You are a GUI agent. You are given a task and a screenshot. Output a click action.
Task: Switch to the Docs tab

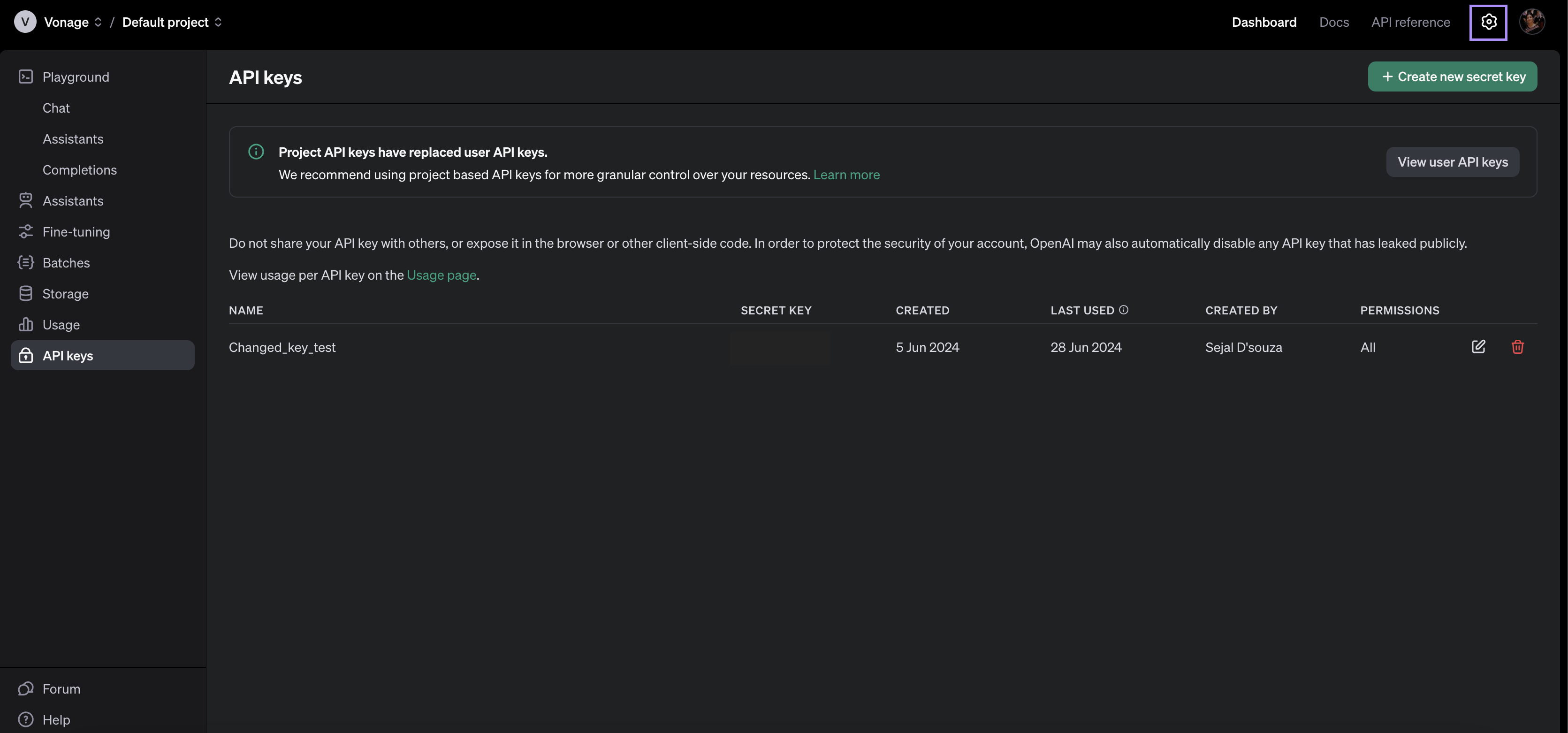pyautogui.click(x=1334, y=23)
